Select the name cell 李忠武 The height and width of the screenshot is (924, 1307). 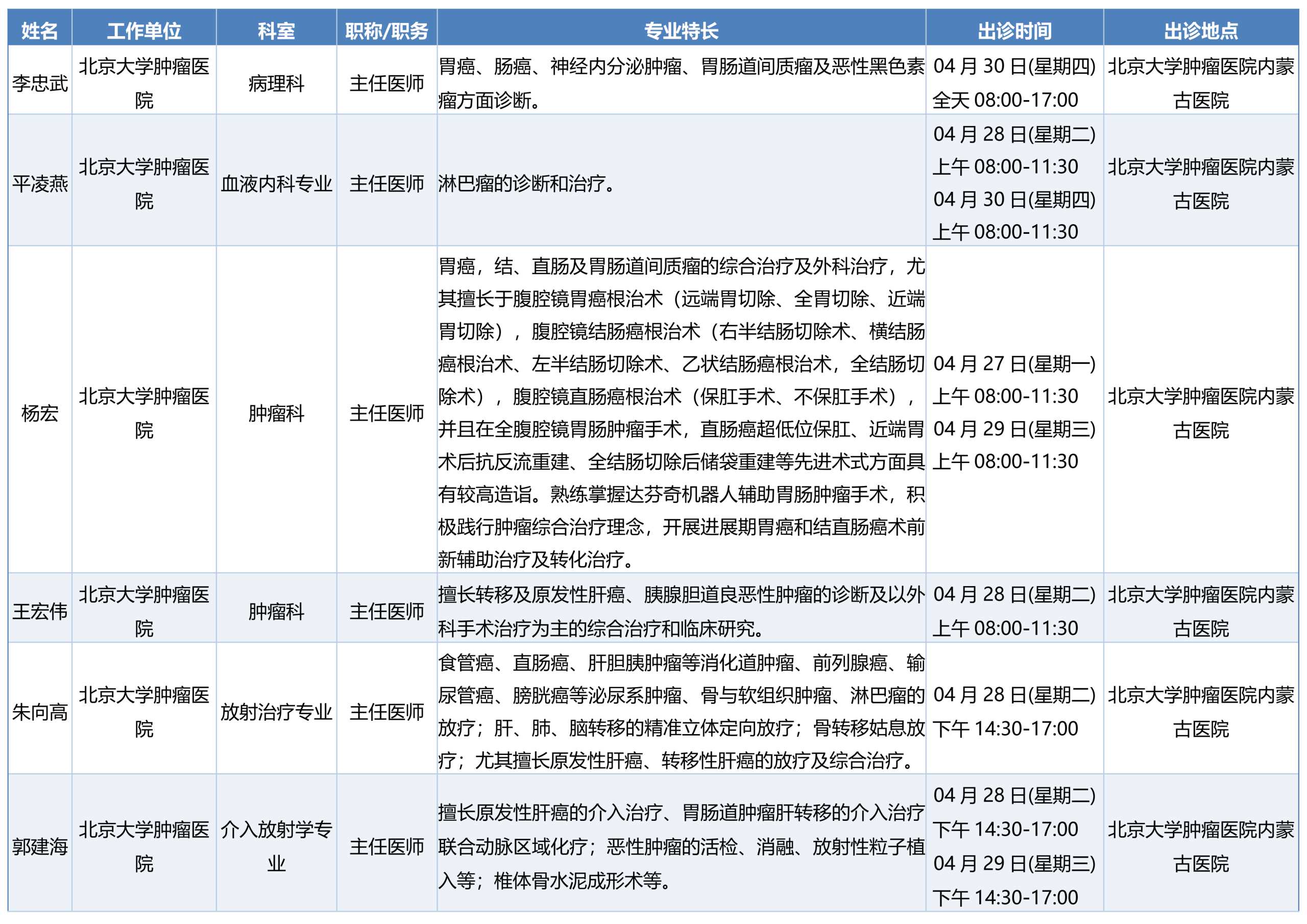click(40, 84)
